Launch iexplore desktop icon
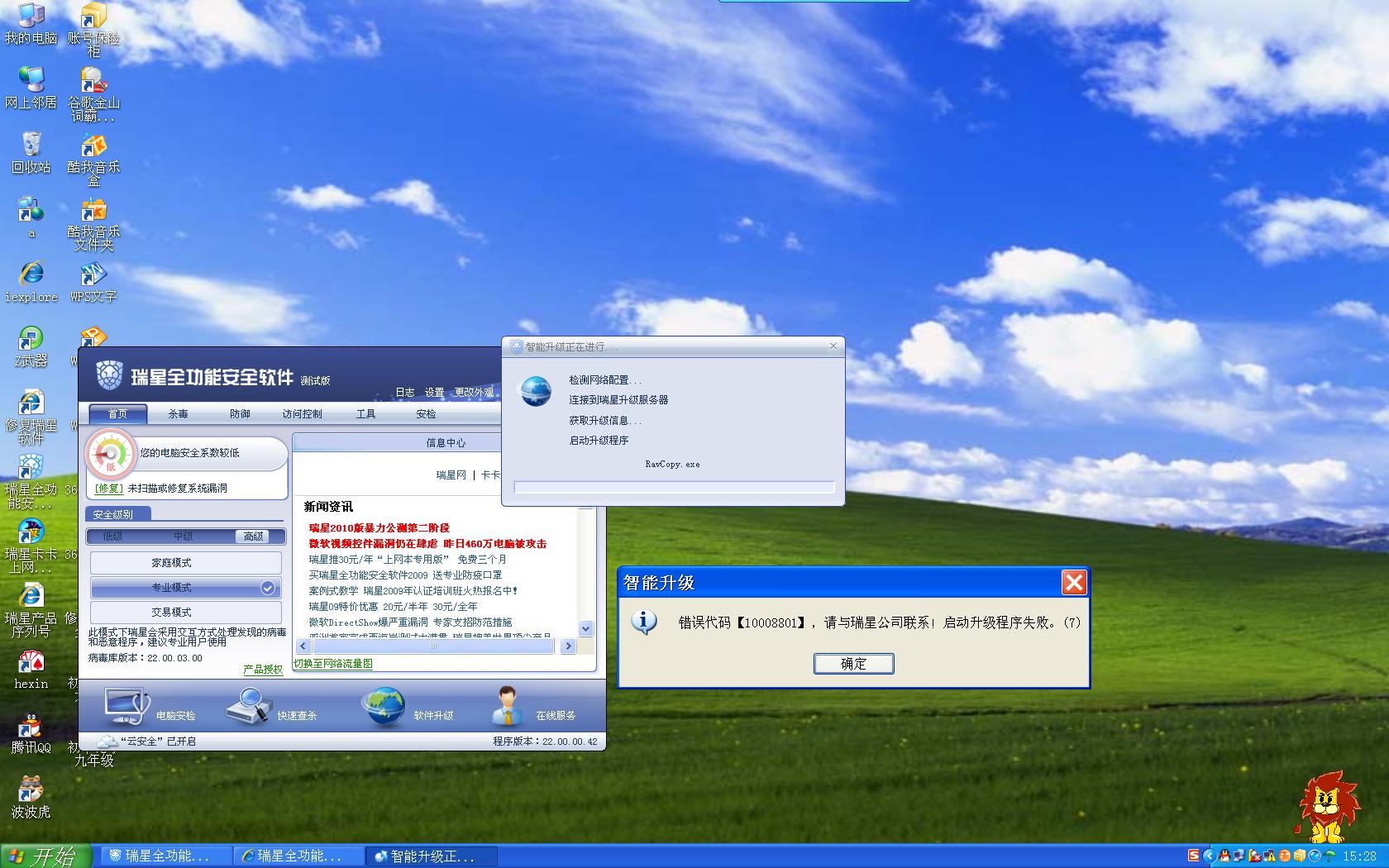1389x868 pixels. point(31,282)
